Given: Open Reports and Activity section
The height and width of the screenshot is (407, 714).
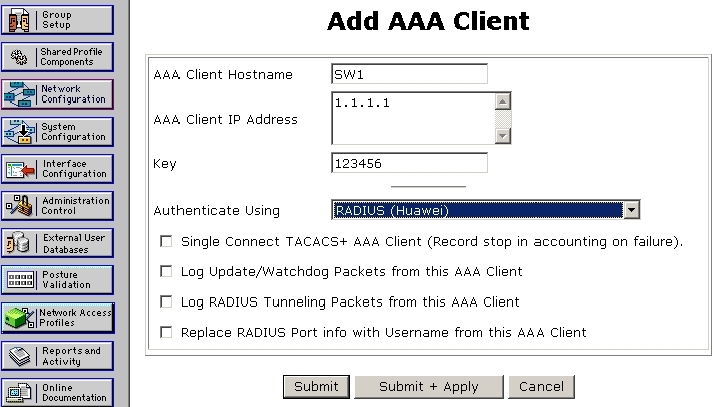Looking at the screenshot, I should (57, 356).
